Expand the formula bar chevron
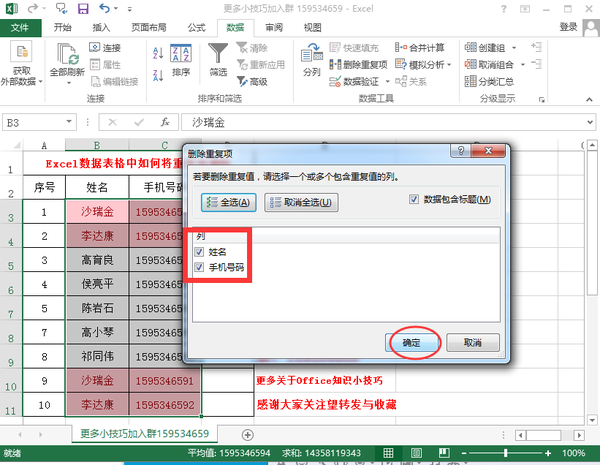600x465 pixels. coord(590,122)
